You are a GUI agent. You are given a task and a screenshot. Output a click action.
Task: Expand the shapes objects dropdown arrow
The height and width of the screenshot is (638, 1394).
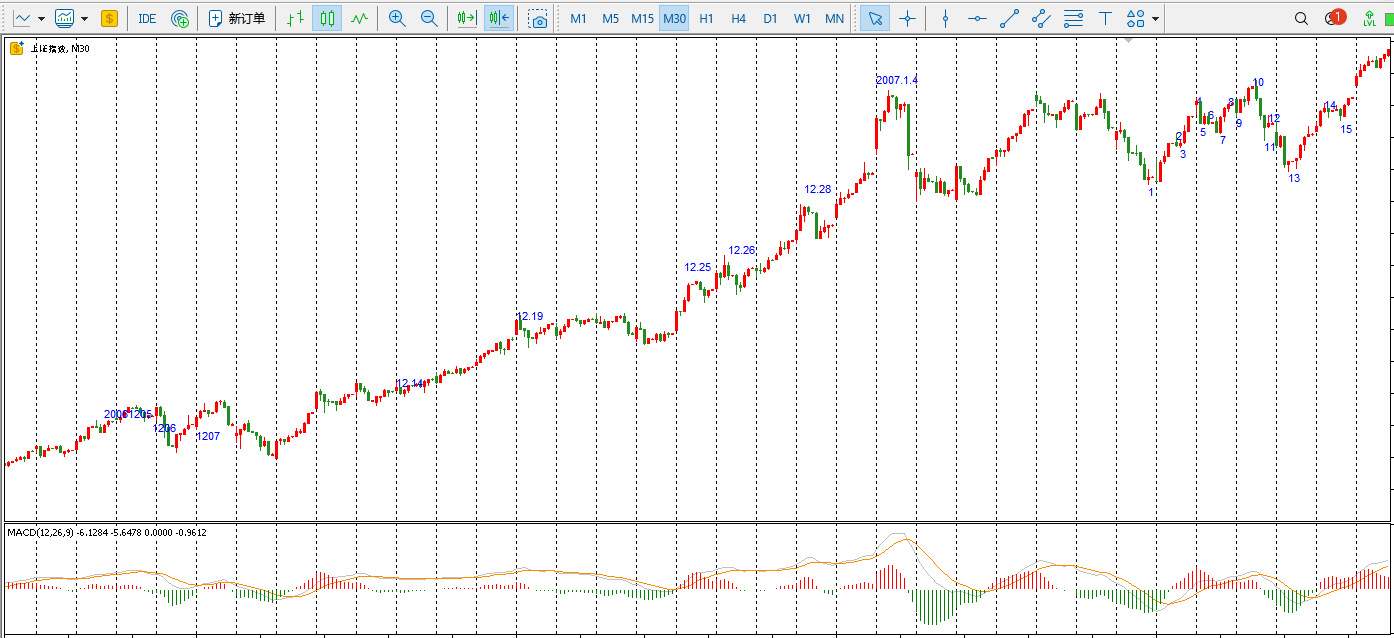coord(1156,18)
